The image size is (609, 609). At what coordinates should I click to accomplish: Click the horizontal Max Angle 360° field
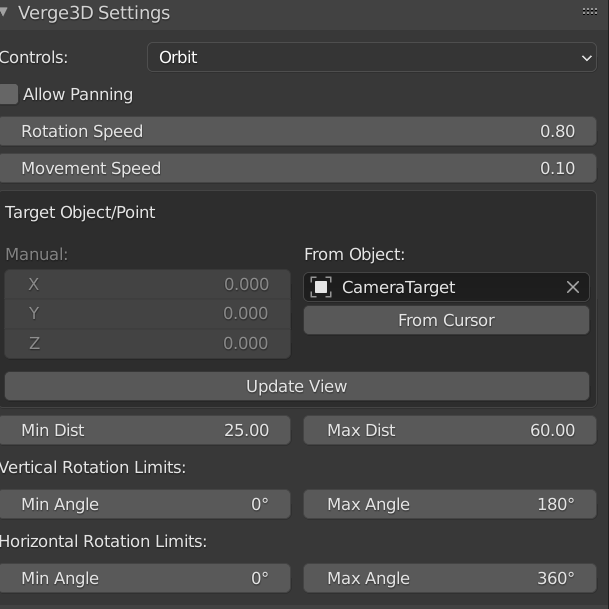(450, 578)
